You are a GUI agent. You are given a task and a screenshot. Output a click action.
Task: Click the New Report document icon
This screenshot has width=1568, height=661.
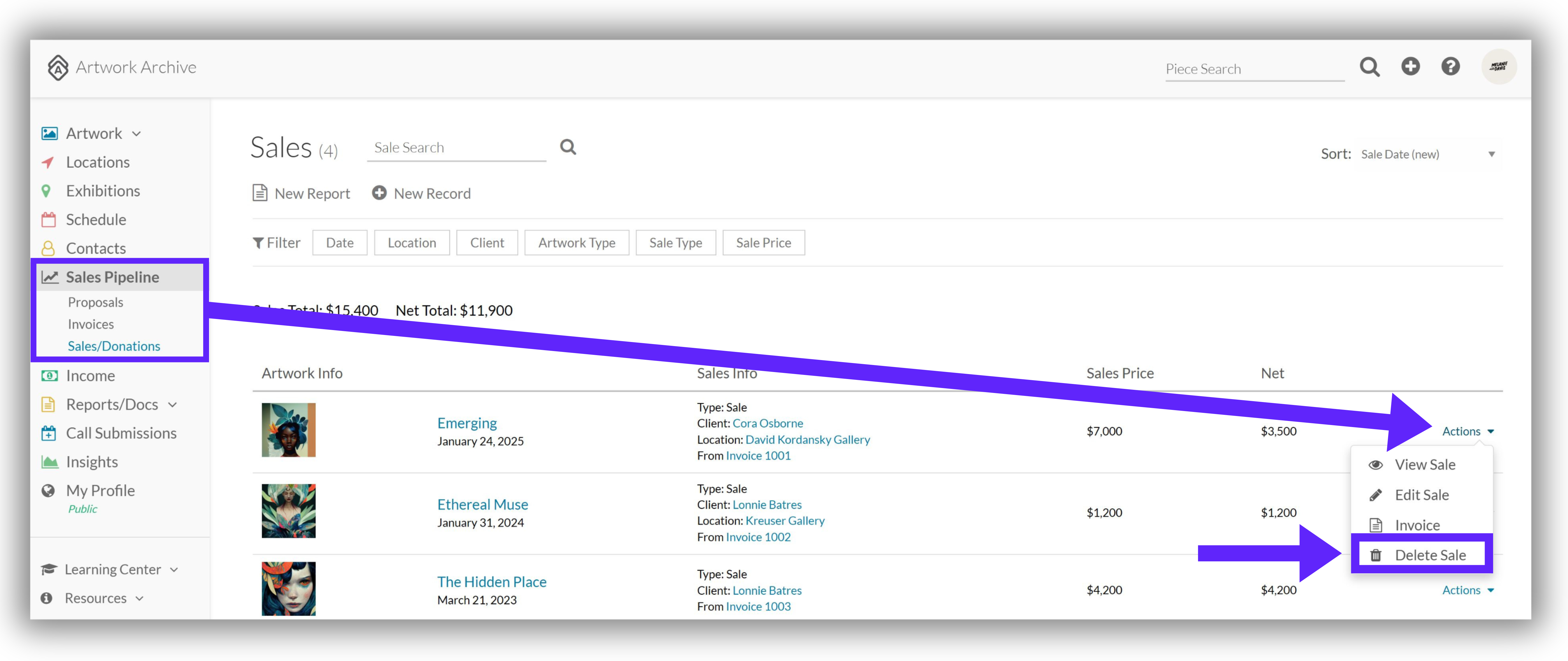[260, 193]
